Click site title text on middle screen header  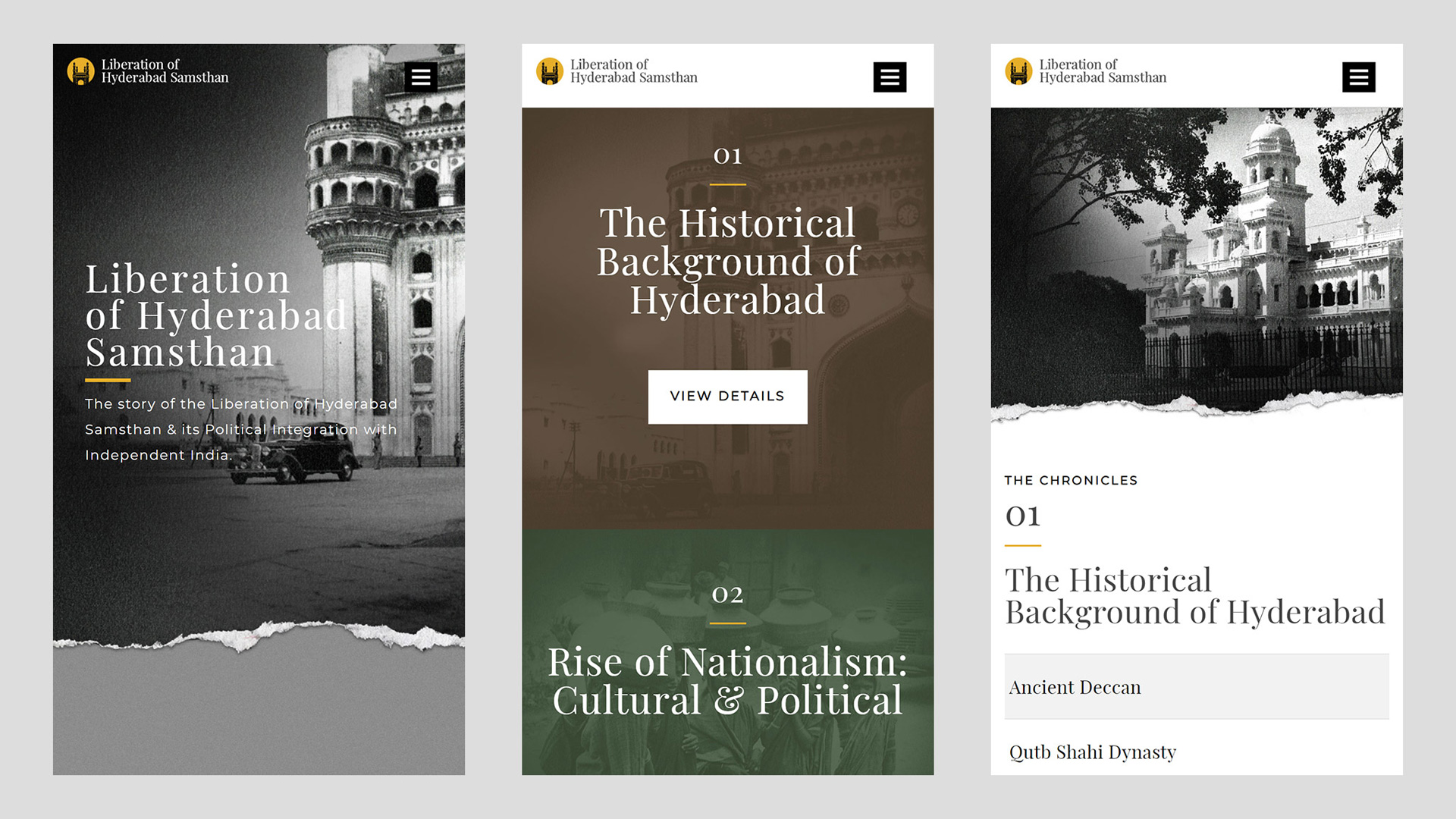(x=633, y=71)
